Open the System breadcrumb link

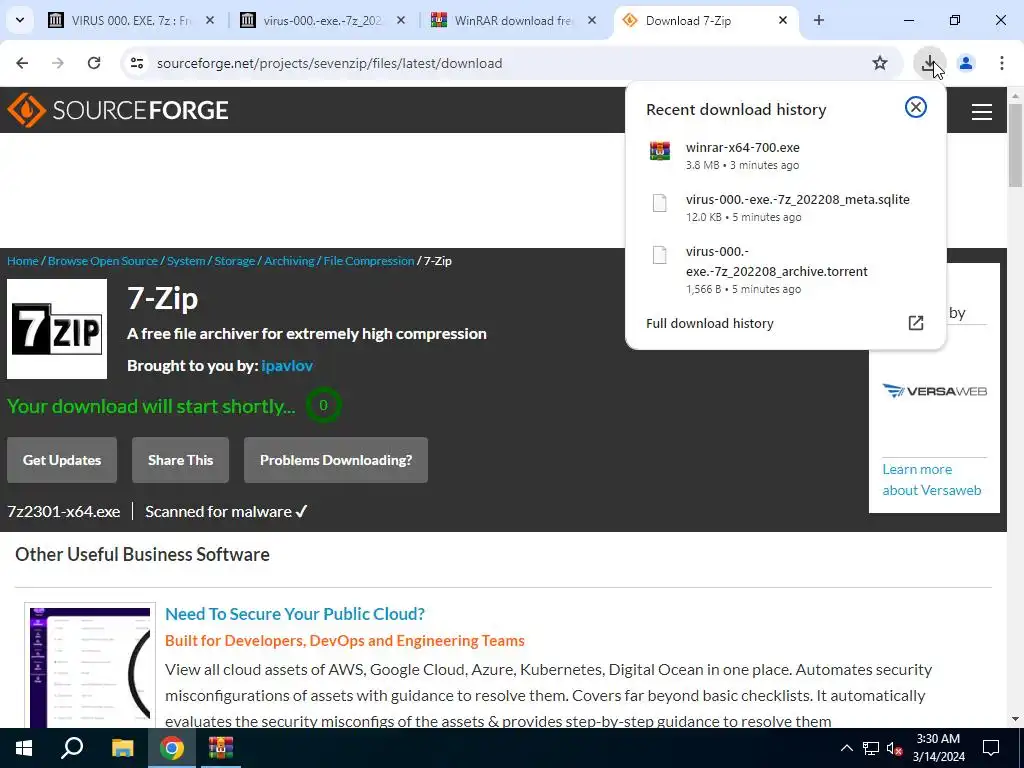point(186,261)
